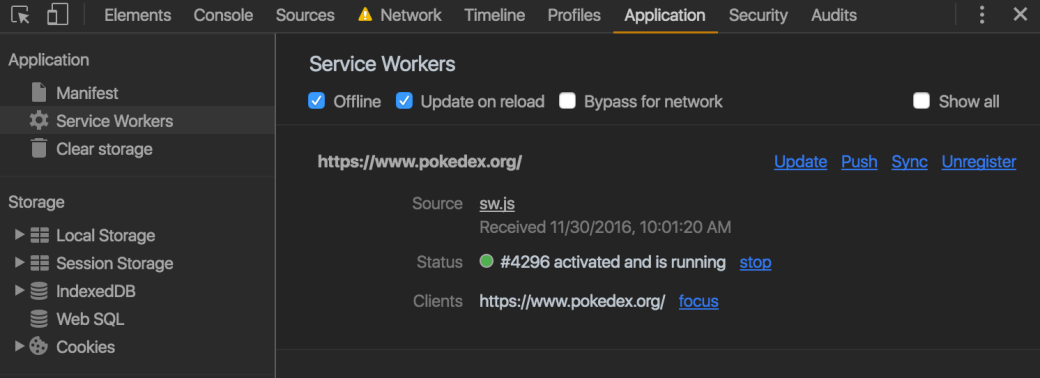
Task: Click the Sync link
Action: coord(909,162)
